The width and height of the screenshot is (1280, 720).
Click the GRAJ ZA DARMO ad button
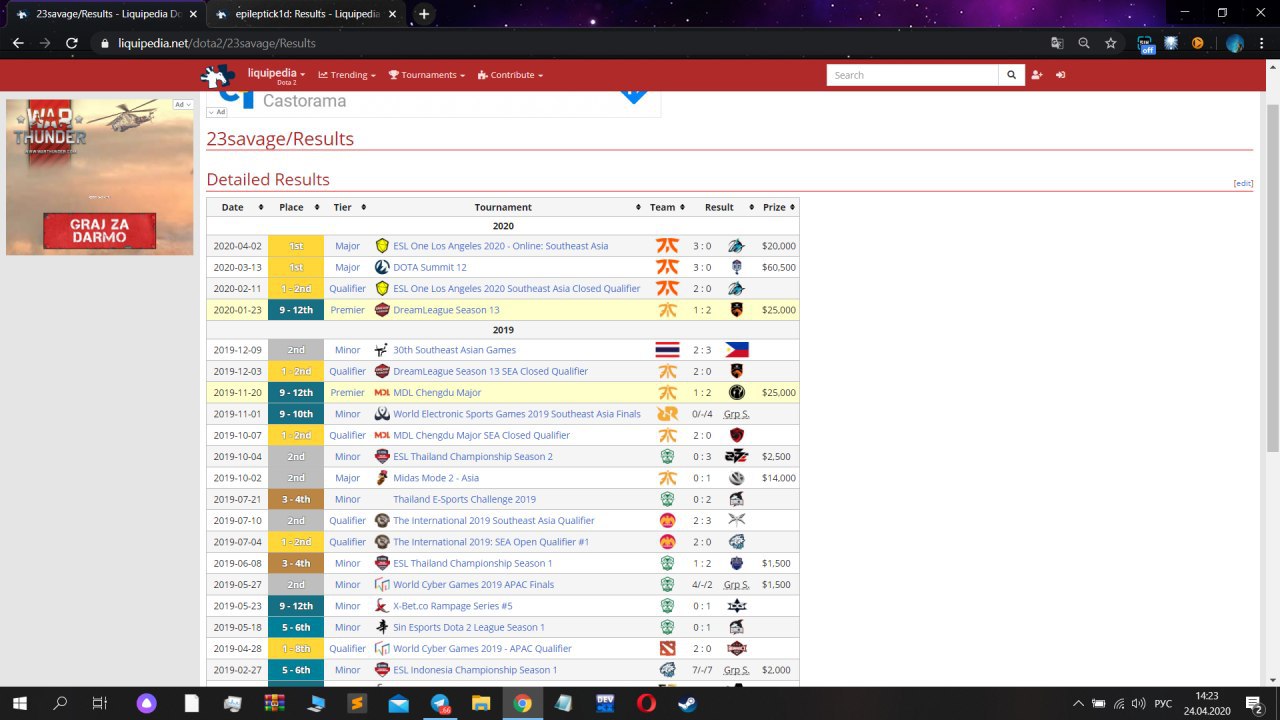point(99,231)
